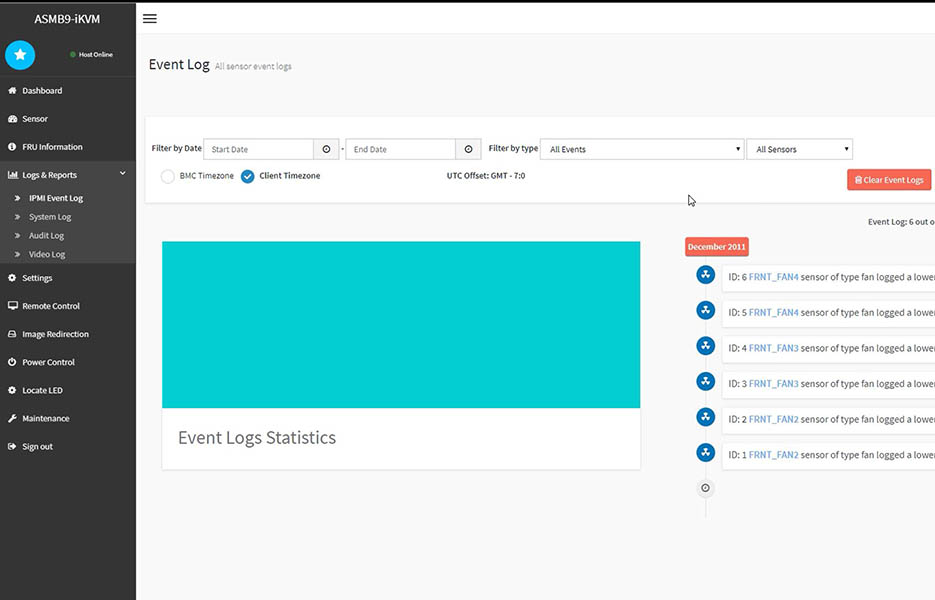Click the Start Date input field
Screen dimensions: 935x600
click(x=258, y=149)
